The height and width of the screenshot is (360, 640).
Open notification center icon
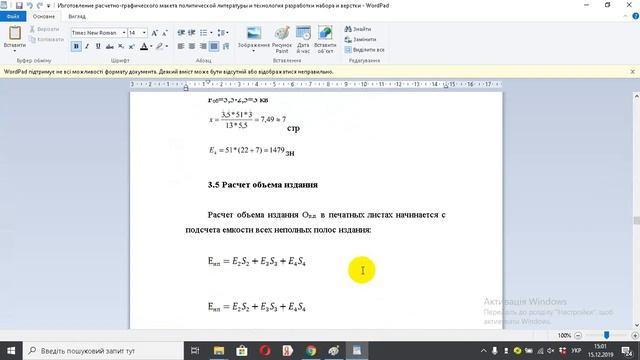click(627, 351)
